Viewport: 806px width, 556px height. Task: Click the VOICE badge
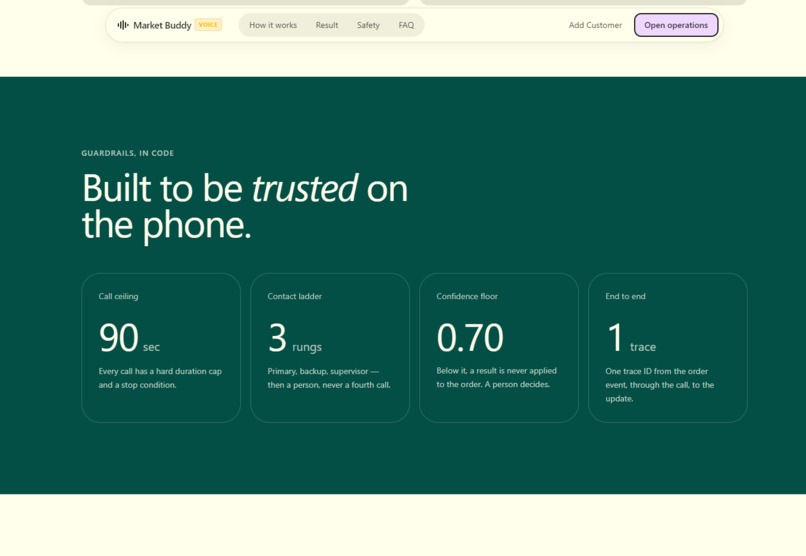pyautogui.click(x=208, y=25)
